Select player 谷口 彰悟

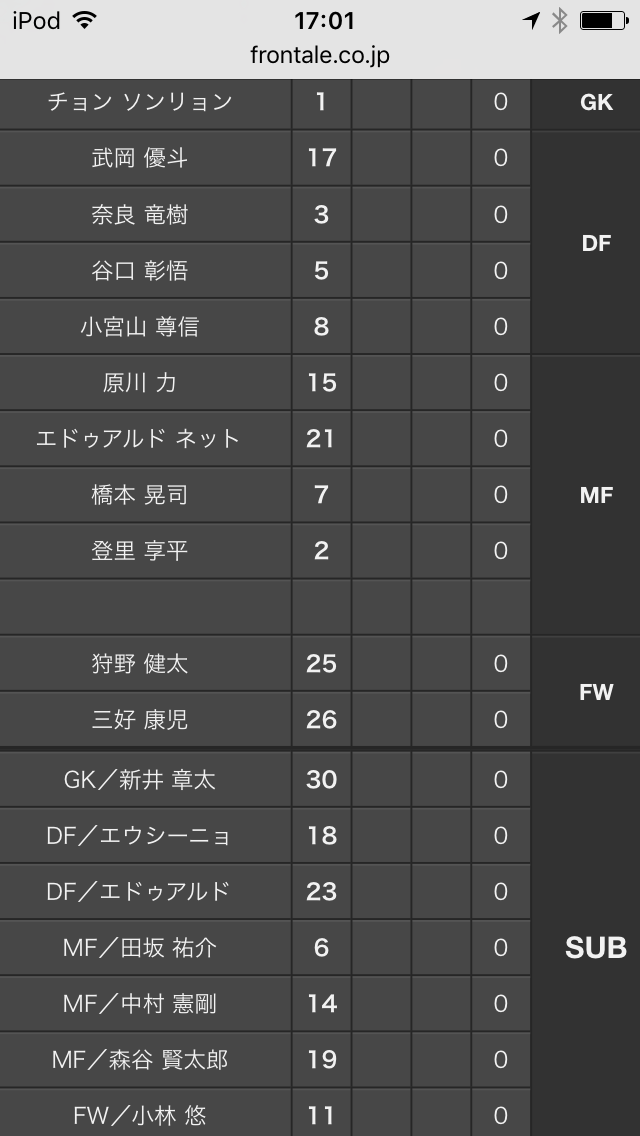(x=140, y=270)
